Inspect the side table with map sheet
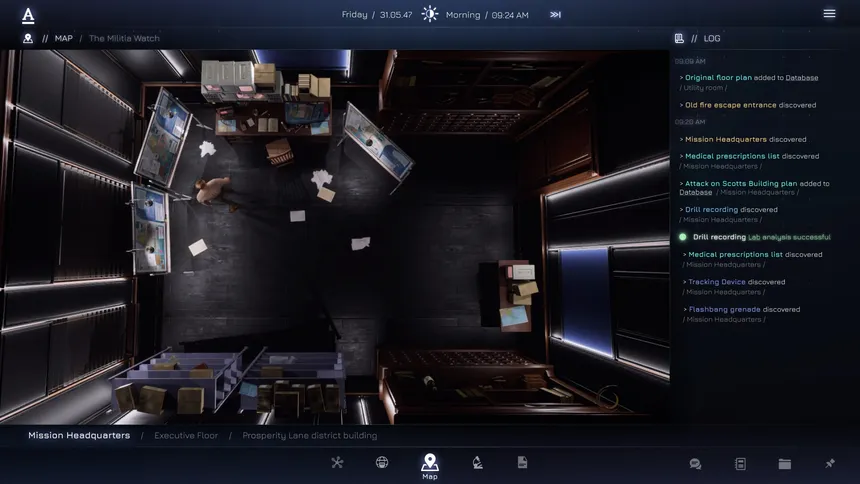This screenshot has height=484, width=860. [514, 295]
